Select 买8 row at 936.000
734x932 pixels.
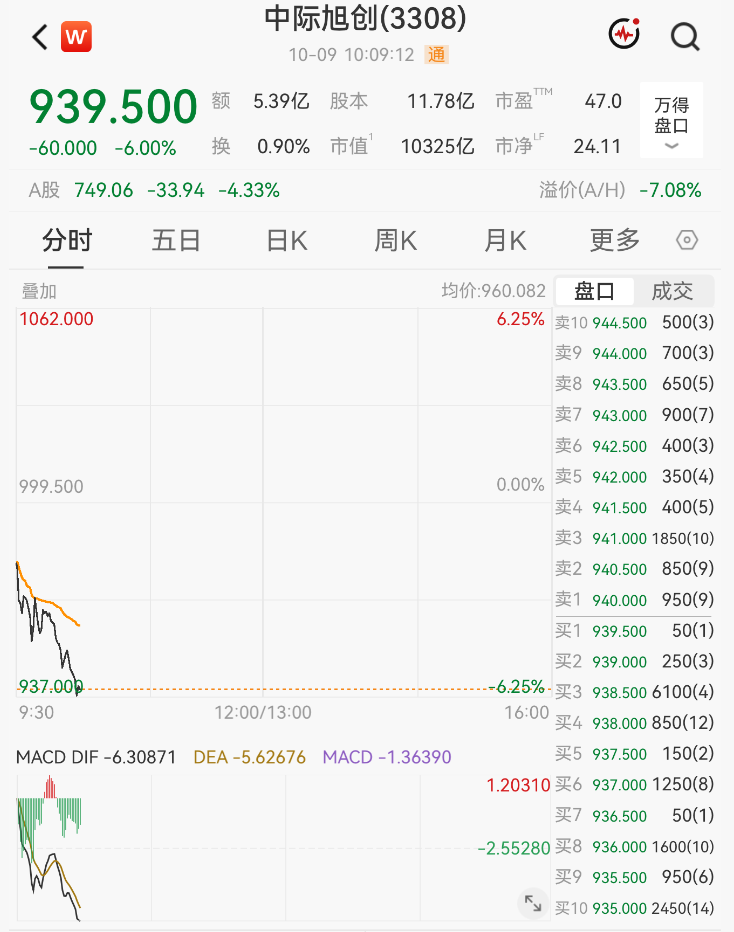point(634,846)
